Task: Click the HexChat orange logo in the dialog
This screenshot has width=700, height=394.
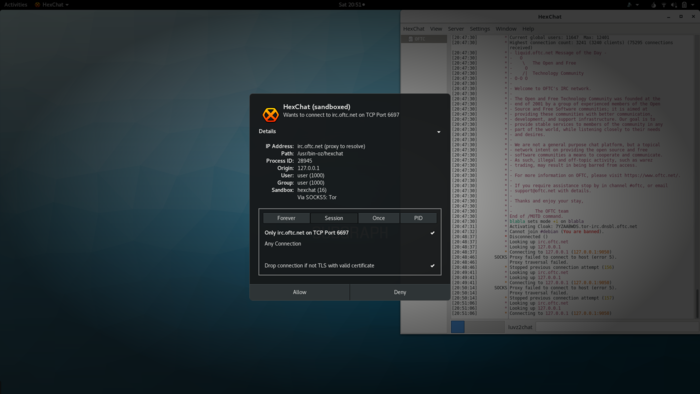Action: pos(271,115)
